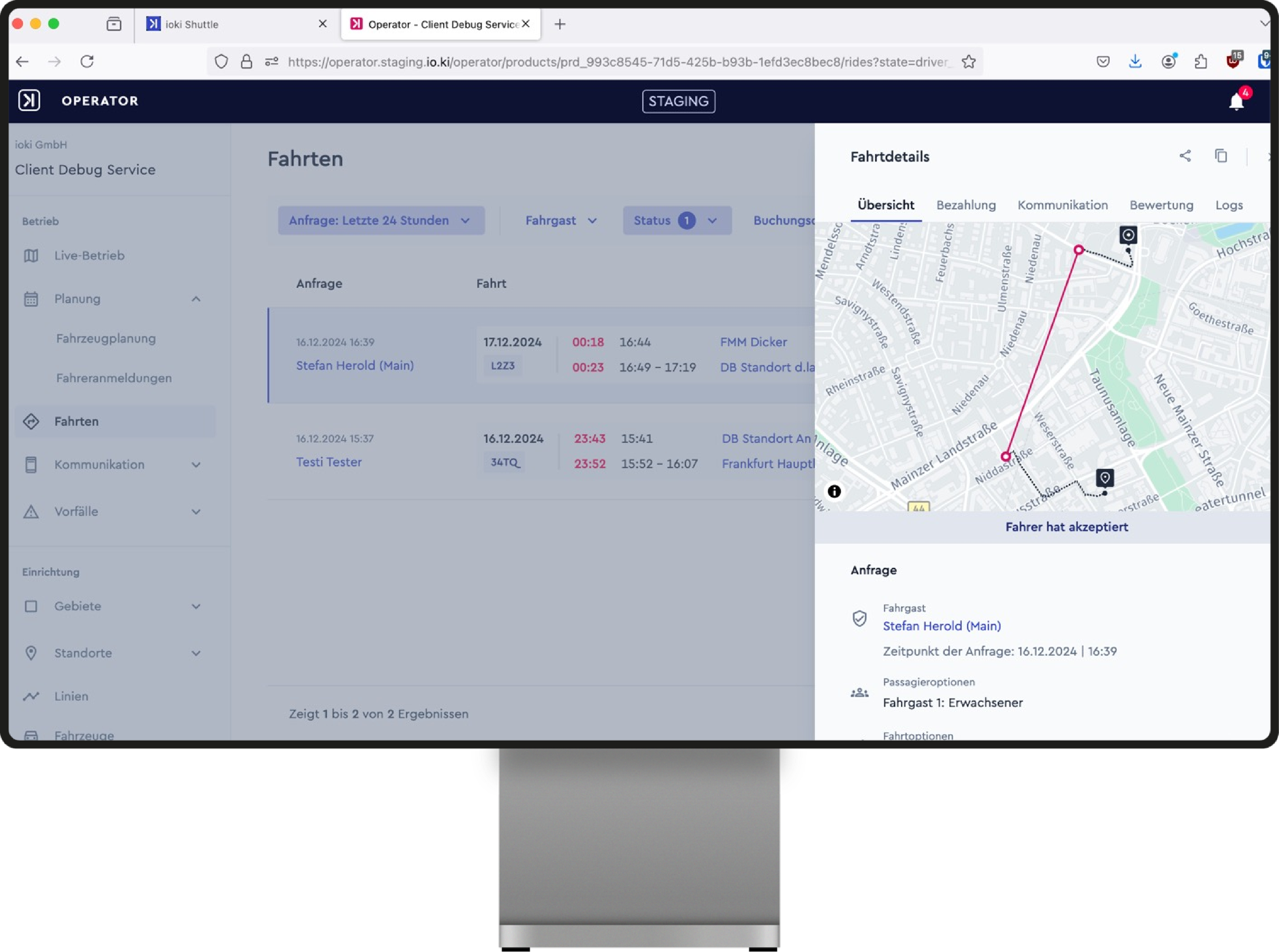Expand the Kommunikation sidebar section

196,465
